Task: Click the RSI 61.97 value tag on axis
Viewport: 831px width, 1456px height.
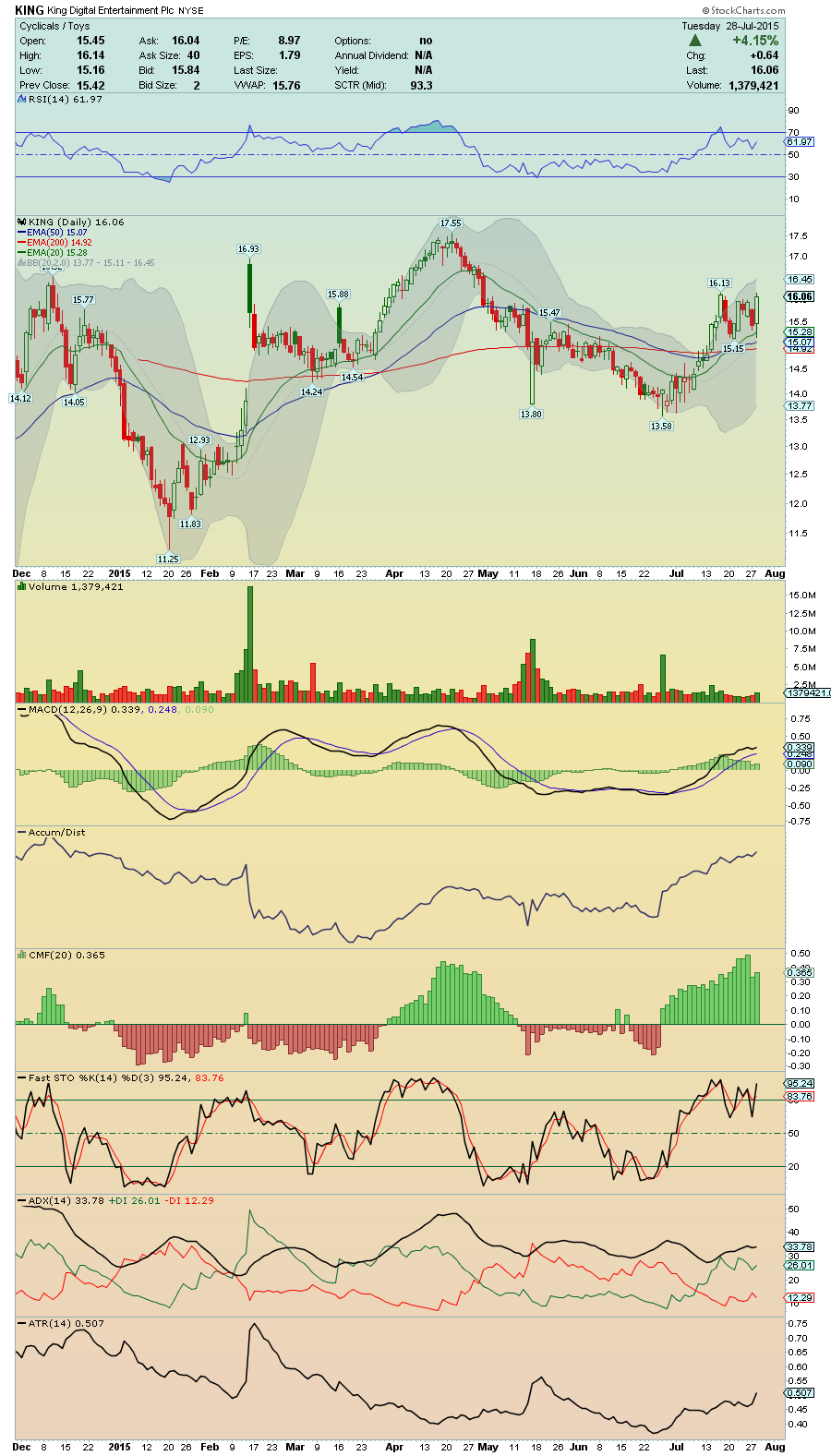Action: pyautogui.click(x=800, y=141)
